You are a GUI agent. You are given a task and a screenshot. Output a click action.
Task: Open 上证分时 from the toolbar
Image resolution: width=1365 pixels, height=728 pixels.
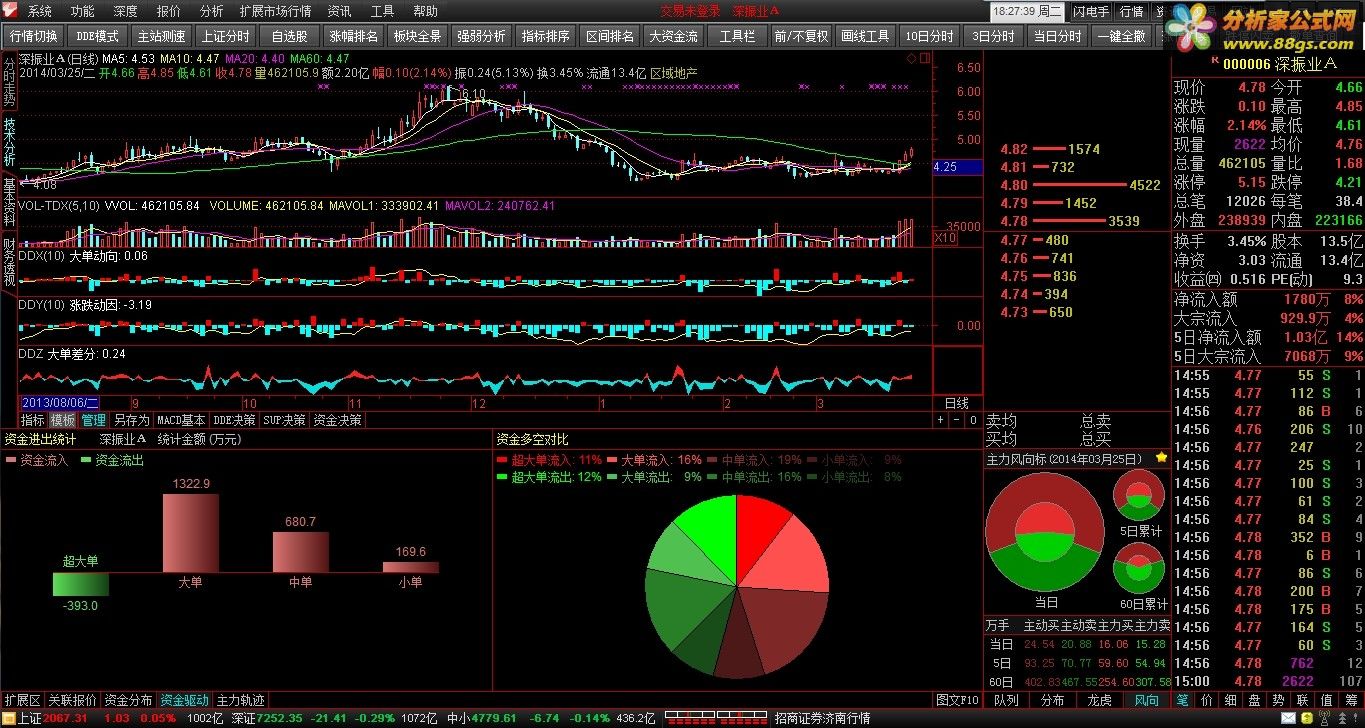[225, 36]
